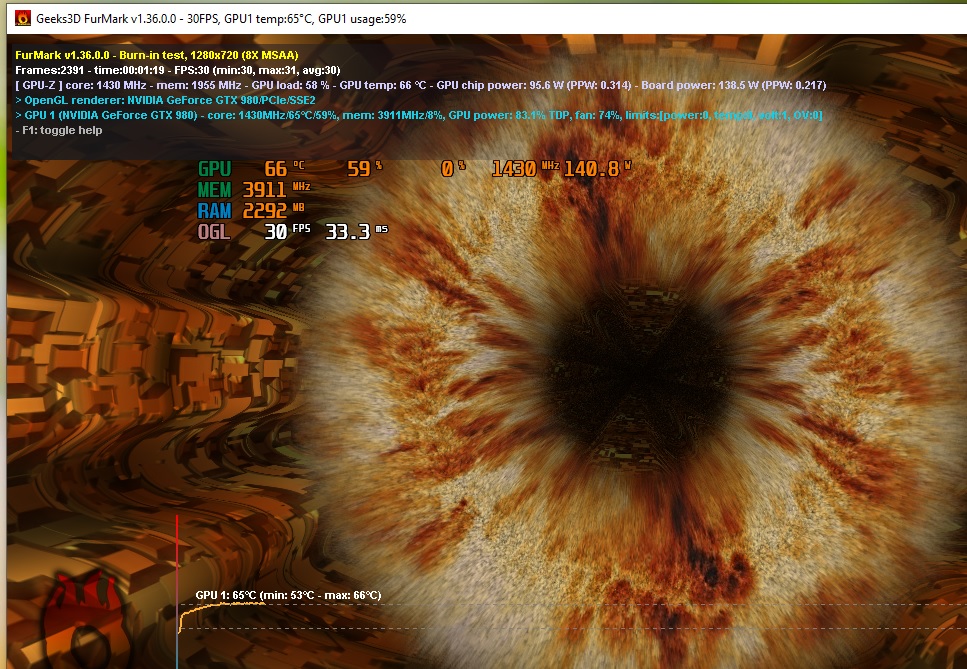
Task: Click the 'GPU 1: 65°C (min: 53°C - max: 66°C)' graph label
Action: (x=288, y=595)
